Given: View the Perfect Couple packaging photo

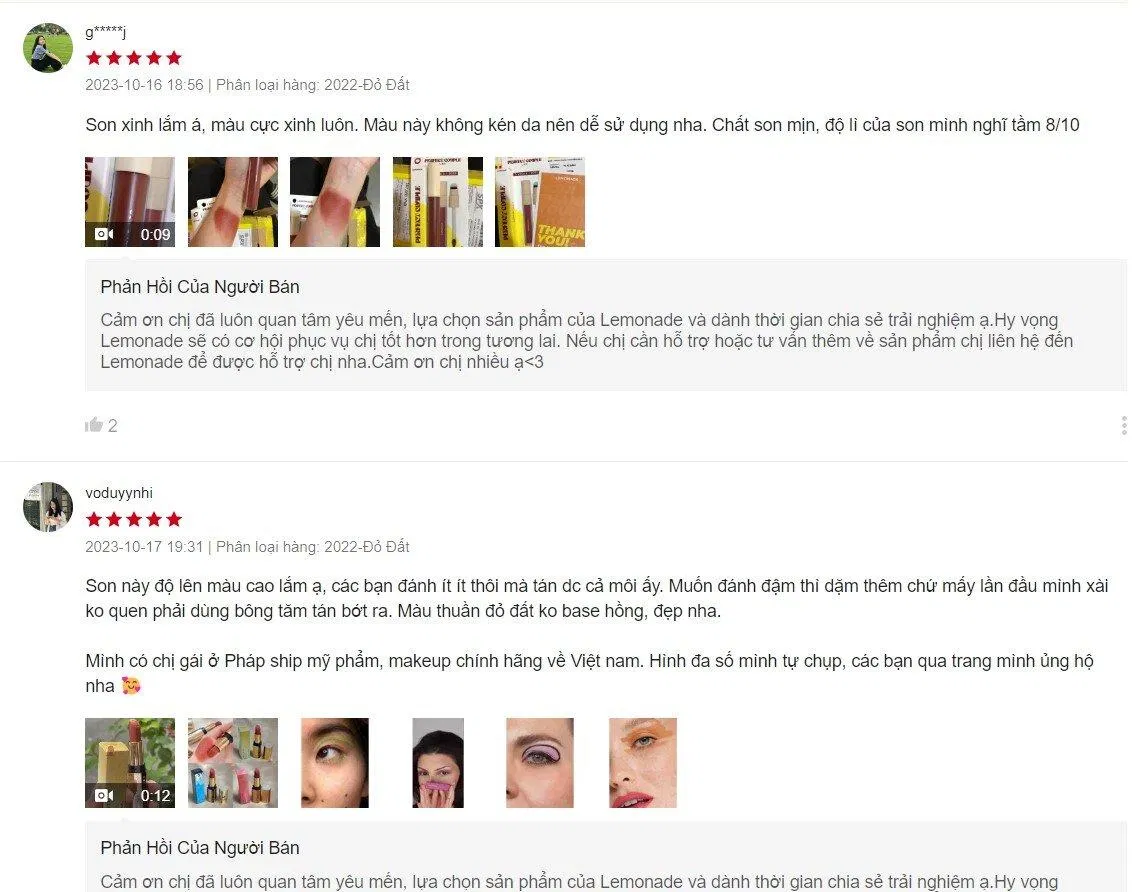Looking at the screenshot, I should (437, 202).
